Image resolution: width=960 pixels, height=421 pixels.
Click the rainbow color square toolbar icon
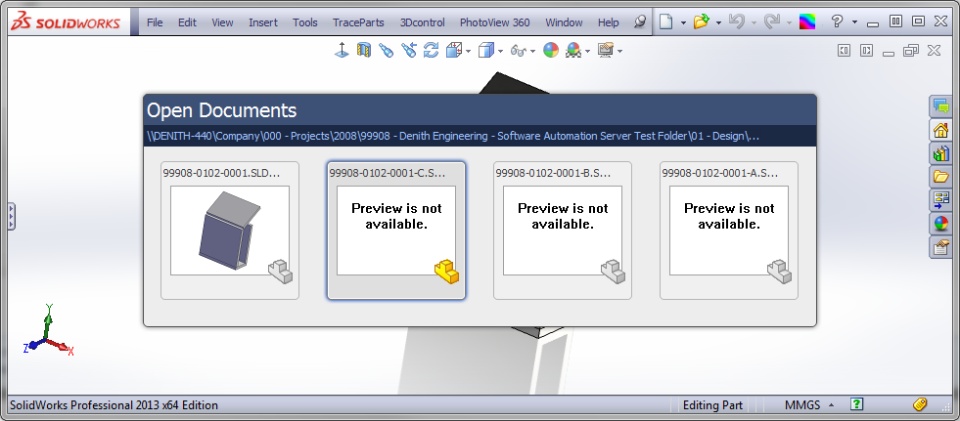coord(808,22)
